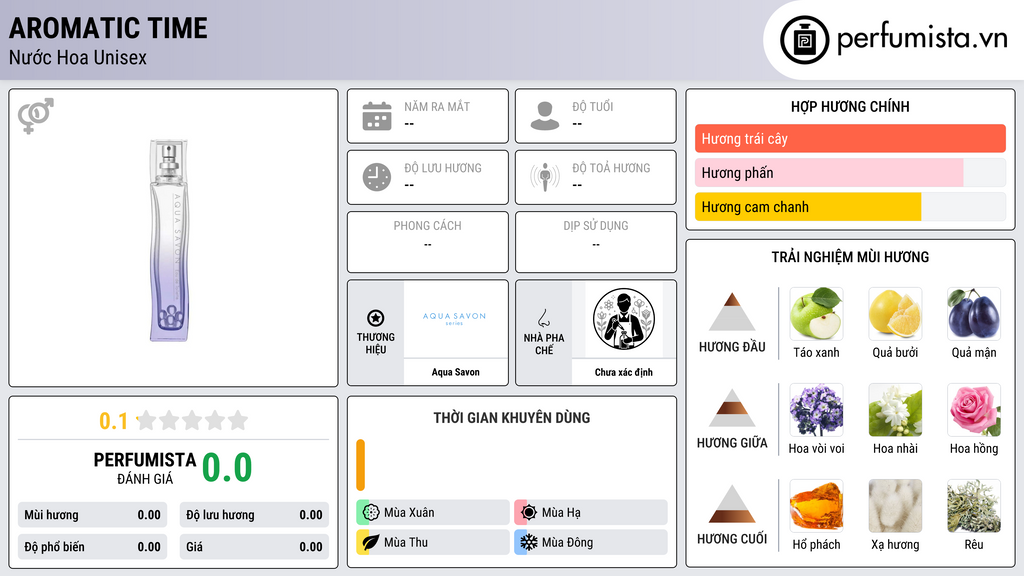Click the Nước Hoa Unisex subtitle
This screenshot has width=1024, height=576.
pos(78,57)
